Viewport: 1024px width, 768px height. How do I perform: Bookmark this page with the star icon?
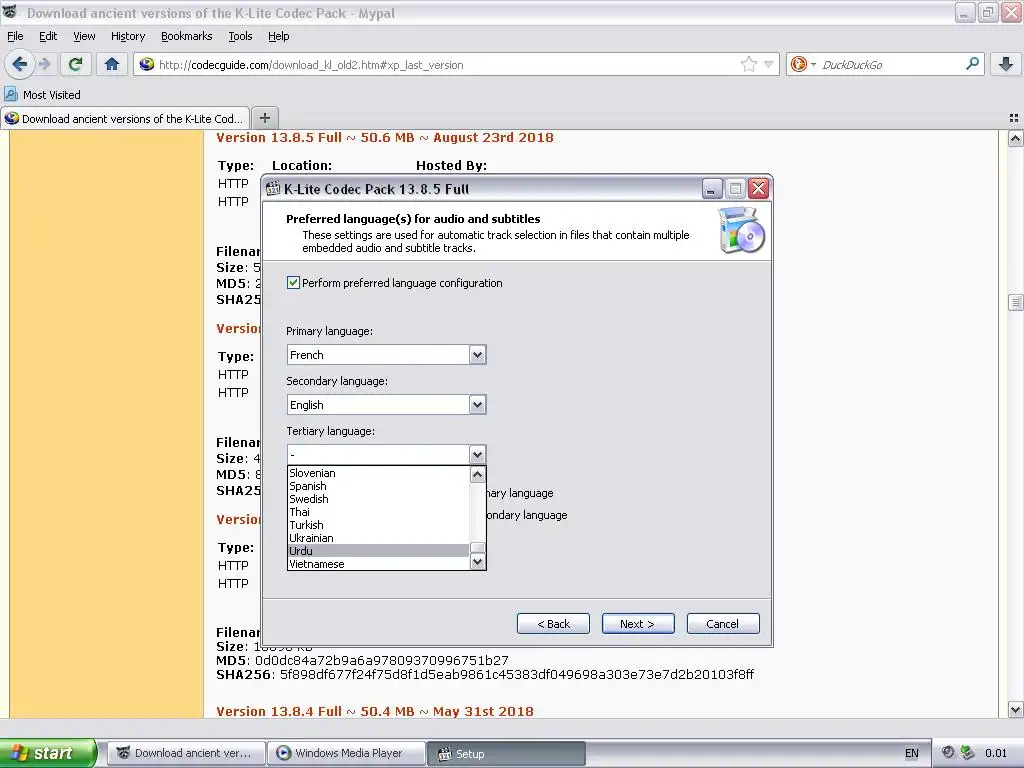(x=748, y=64)
